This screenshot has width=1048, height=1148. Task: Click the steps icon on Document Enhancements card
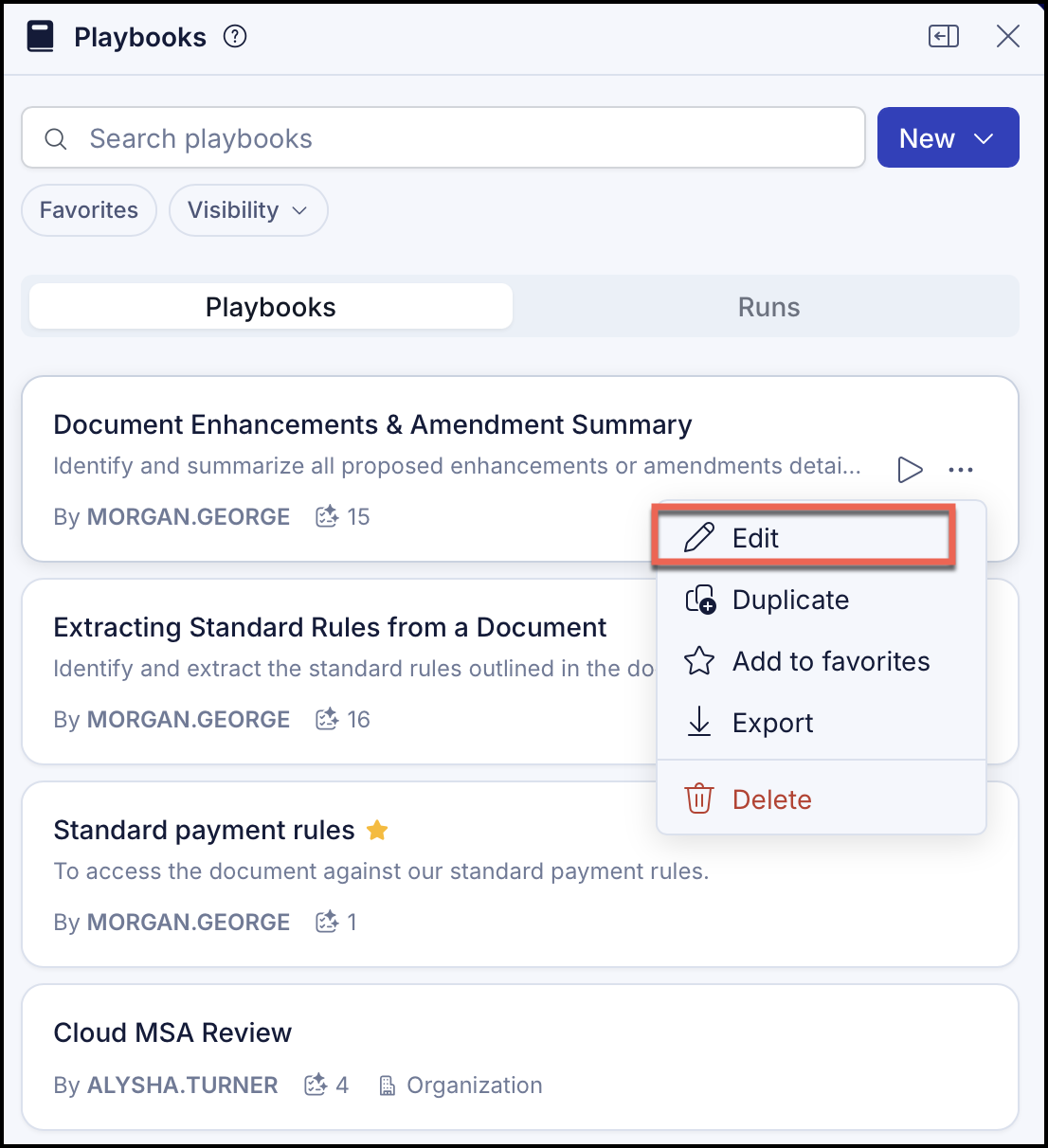pyautogui.click(x=327, y=516)
